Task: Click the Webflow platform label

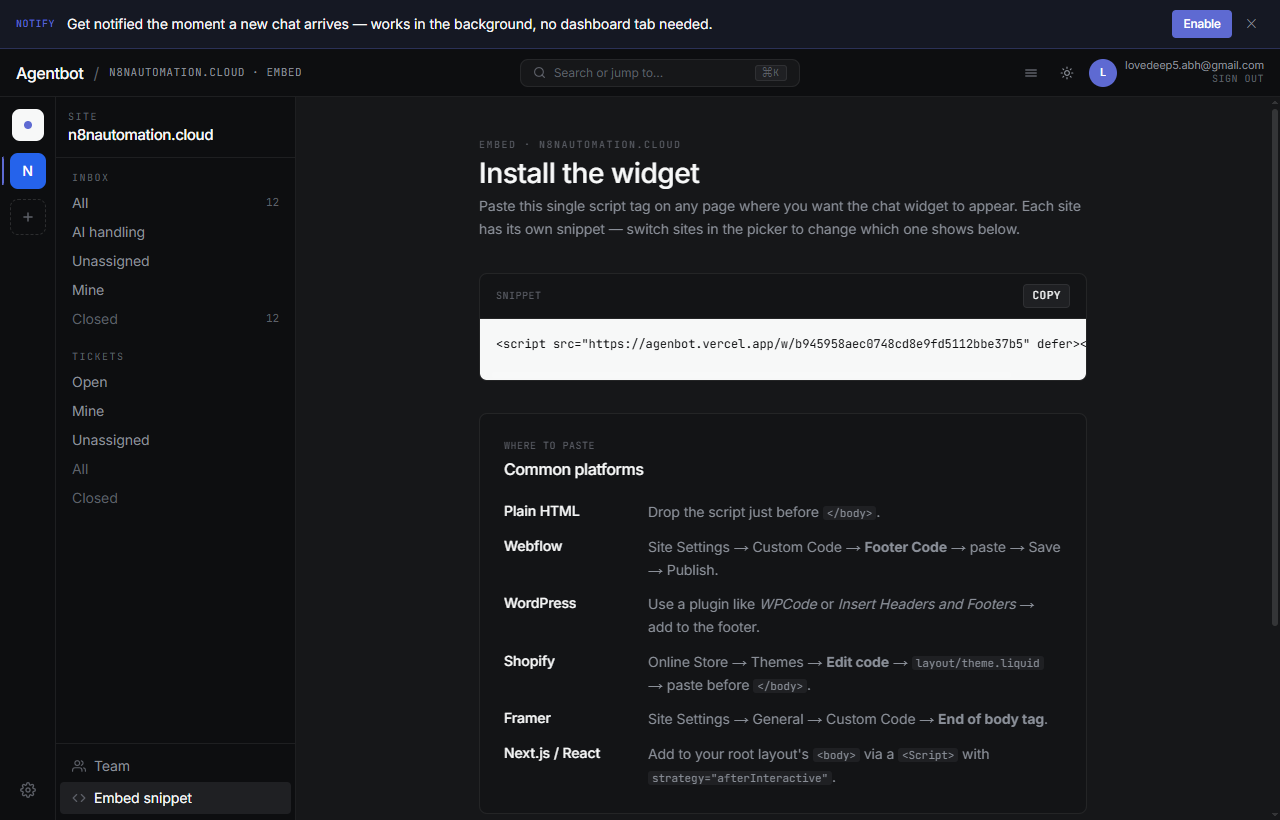Action: pyautogui.click(x=533, y=546)
